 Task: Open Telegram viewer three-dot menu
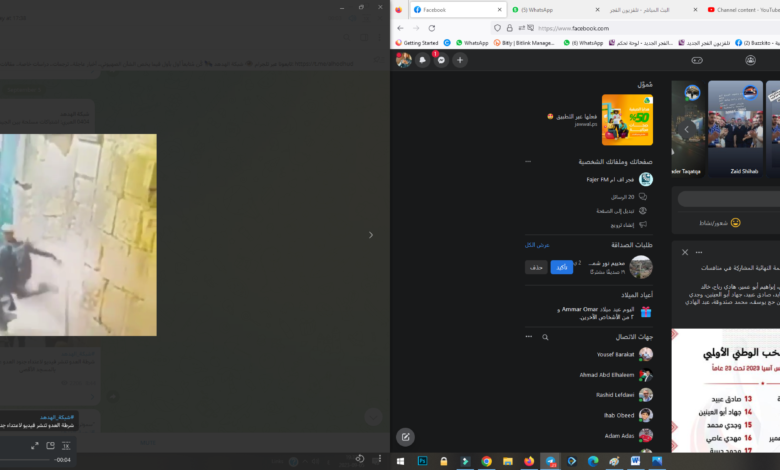tap(380, 459)
